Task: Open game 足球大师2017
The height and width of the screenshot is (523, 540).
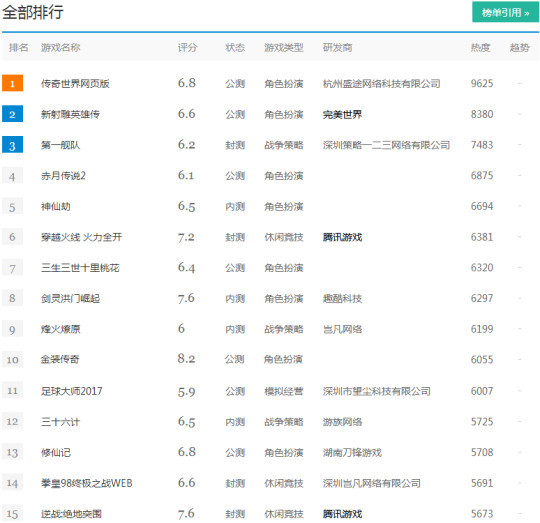Action: 72,391
